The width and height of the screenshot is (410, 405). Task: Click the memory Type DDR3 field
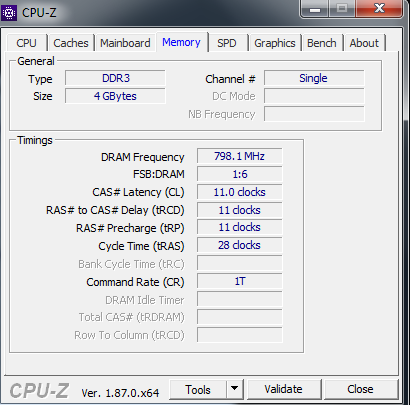[x=115, y=78]
